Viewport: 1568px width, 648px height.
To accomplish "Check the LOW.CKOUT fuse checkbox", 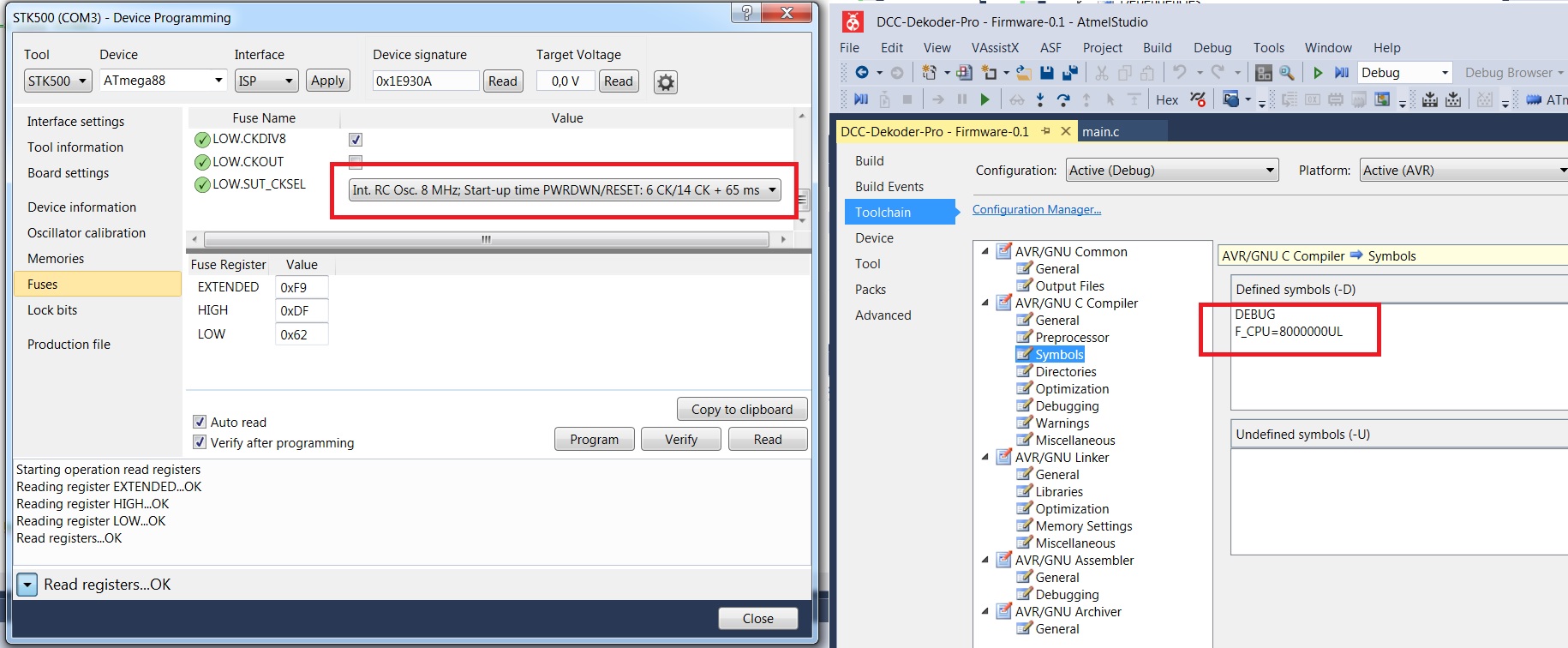I will (x=356, y=162).
